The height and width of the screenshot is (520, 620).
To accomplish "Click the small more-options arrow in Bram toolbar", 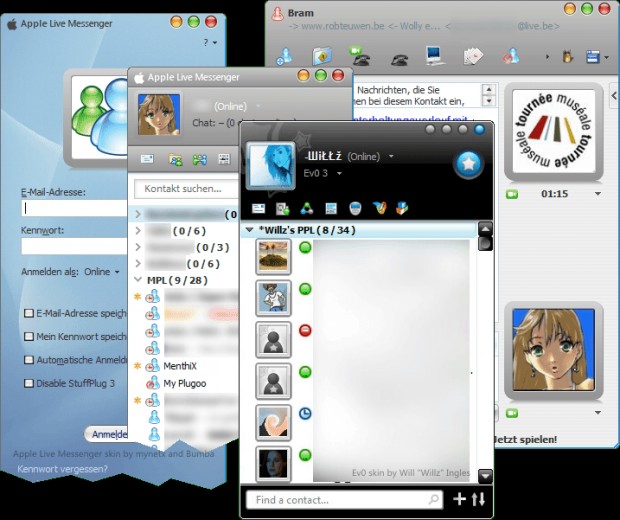I will click(x=547, y=57).
